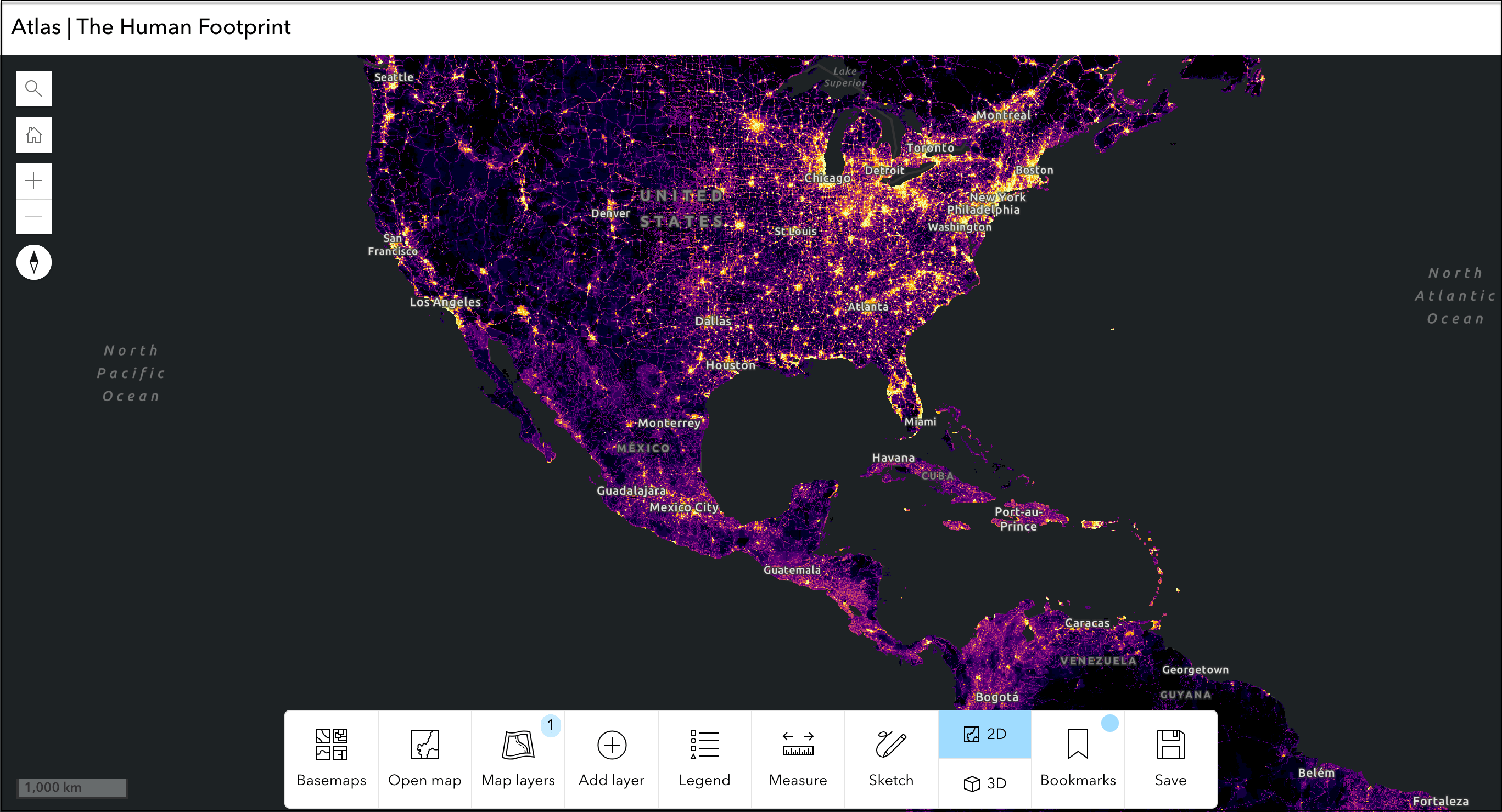Zoom in with the plus button
The width and height of the screenshot is (1502, 812).
tap(34, 181)
